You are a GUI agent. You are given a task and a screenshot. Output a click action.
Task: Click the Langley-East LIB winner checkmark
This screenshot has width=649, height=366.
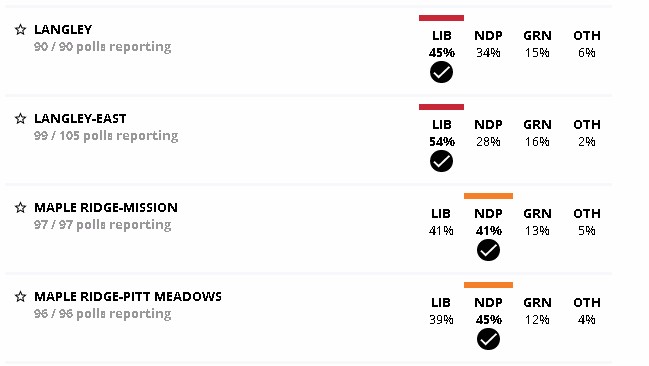pos(441,161)
